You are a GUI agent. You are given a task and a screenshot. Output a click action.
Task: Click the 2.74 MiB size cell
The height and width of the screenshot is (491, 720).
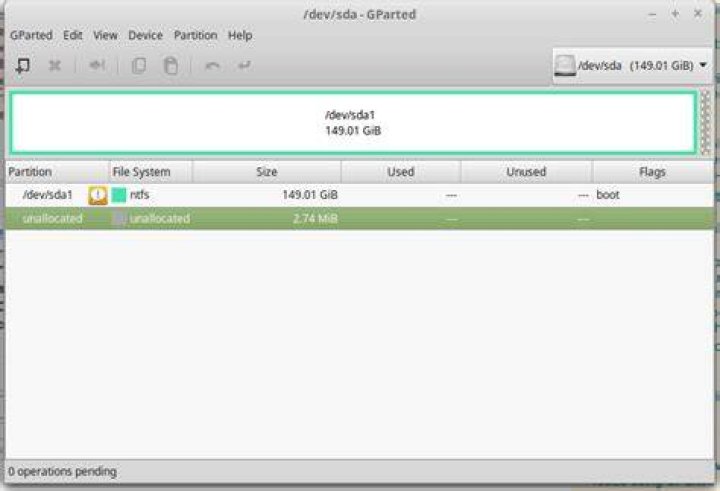tap(315, 219)
